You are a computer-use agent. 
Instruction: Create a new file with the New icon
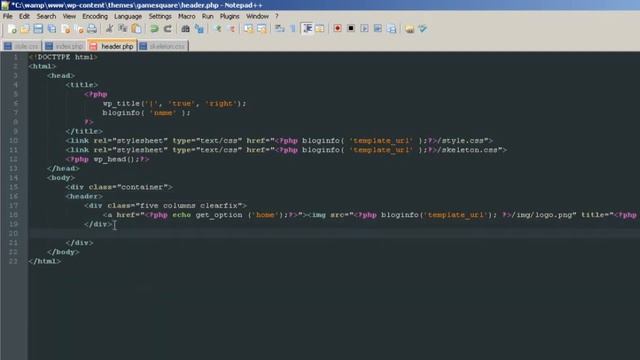click(12, 29)
